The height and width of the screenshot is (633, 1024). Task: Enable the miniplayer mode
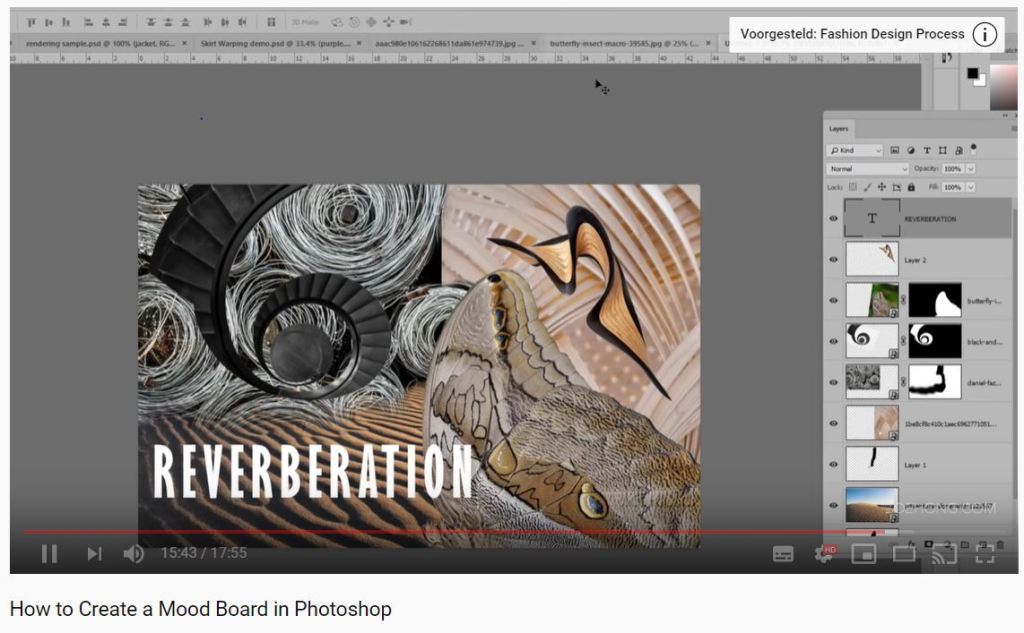(864, 553)
